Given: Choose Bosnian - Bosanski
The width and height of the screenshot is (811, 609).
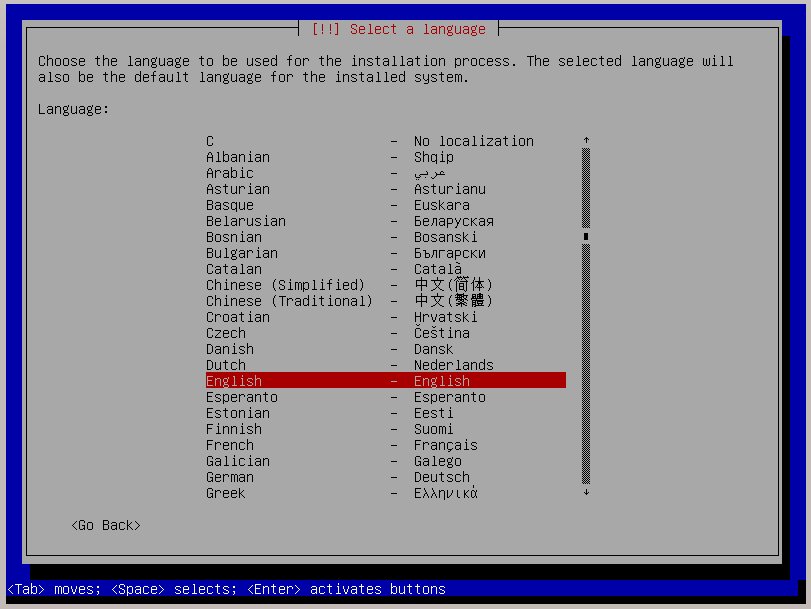Looking at the screenshot, I should click(385, 237).
